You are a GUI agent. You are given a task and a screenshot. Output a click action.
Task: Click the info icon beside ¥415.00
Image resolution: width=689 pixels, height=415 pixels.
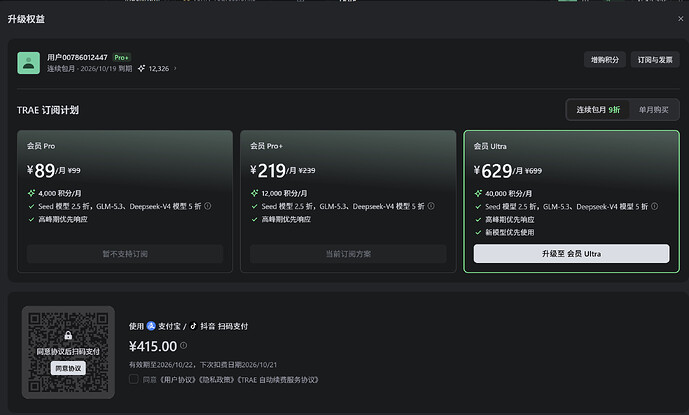click(x=184, y=346)
